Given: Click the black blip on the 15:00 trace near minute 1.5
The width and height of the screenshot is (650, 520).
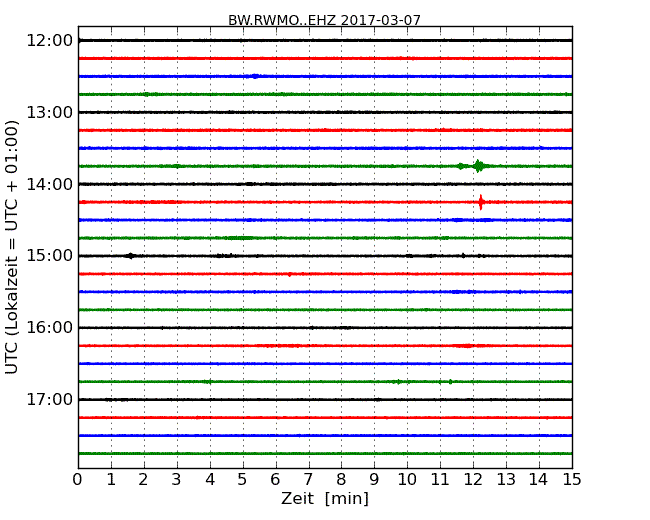Looking at the screenshot, I should pyautogui.click(x=131, y=256).
